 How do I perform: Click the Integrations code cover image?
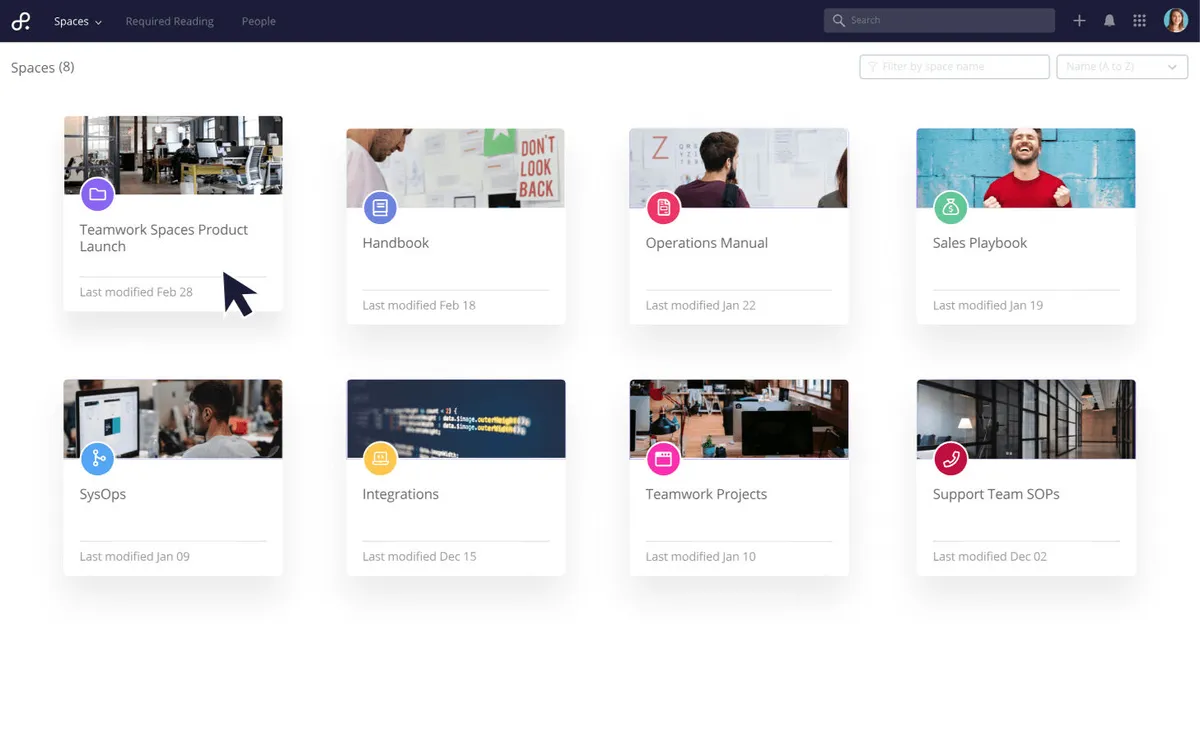(456, 419)
